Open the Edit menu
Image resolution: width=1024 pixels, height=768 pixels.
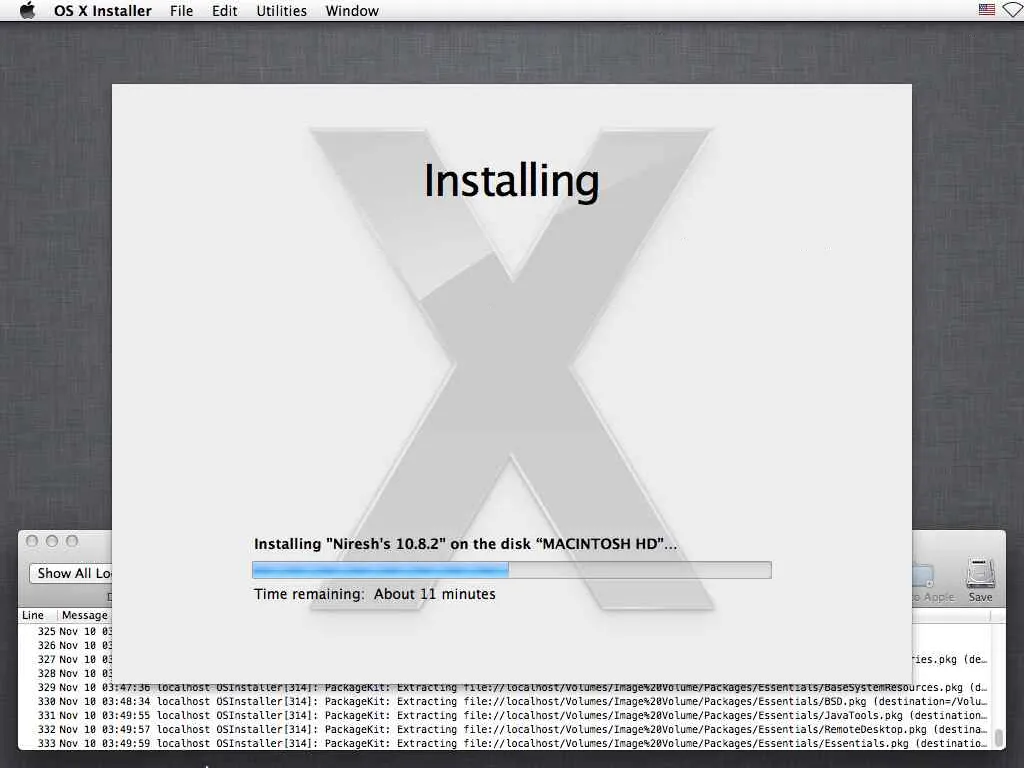pos(225,11)
